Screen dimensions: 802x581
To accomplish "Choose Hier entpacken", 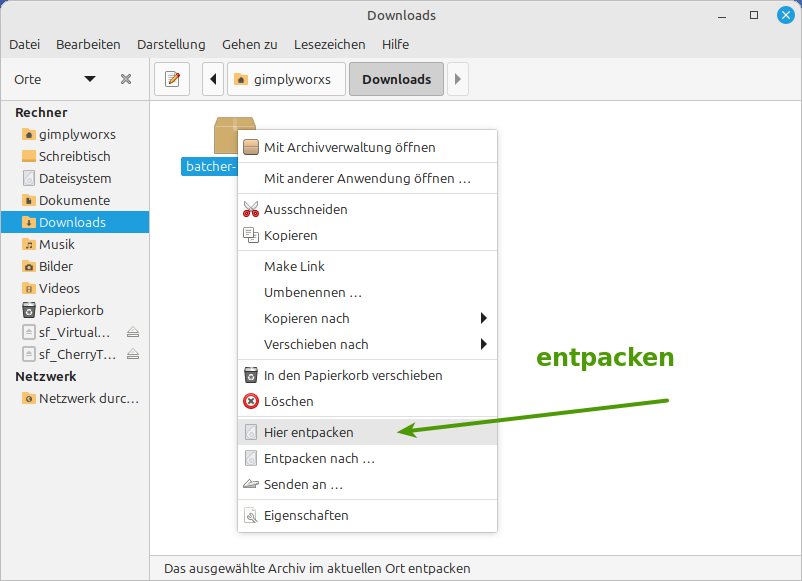I will [x=367, y=432].
